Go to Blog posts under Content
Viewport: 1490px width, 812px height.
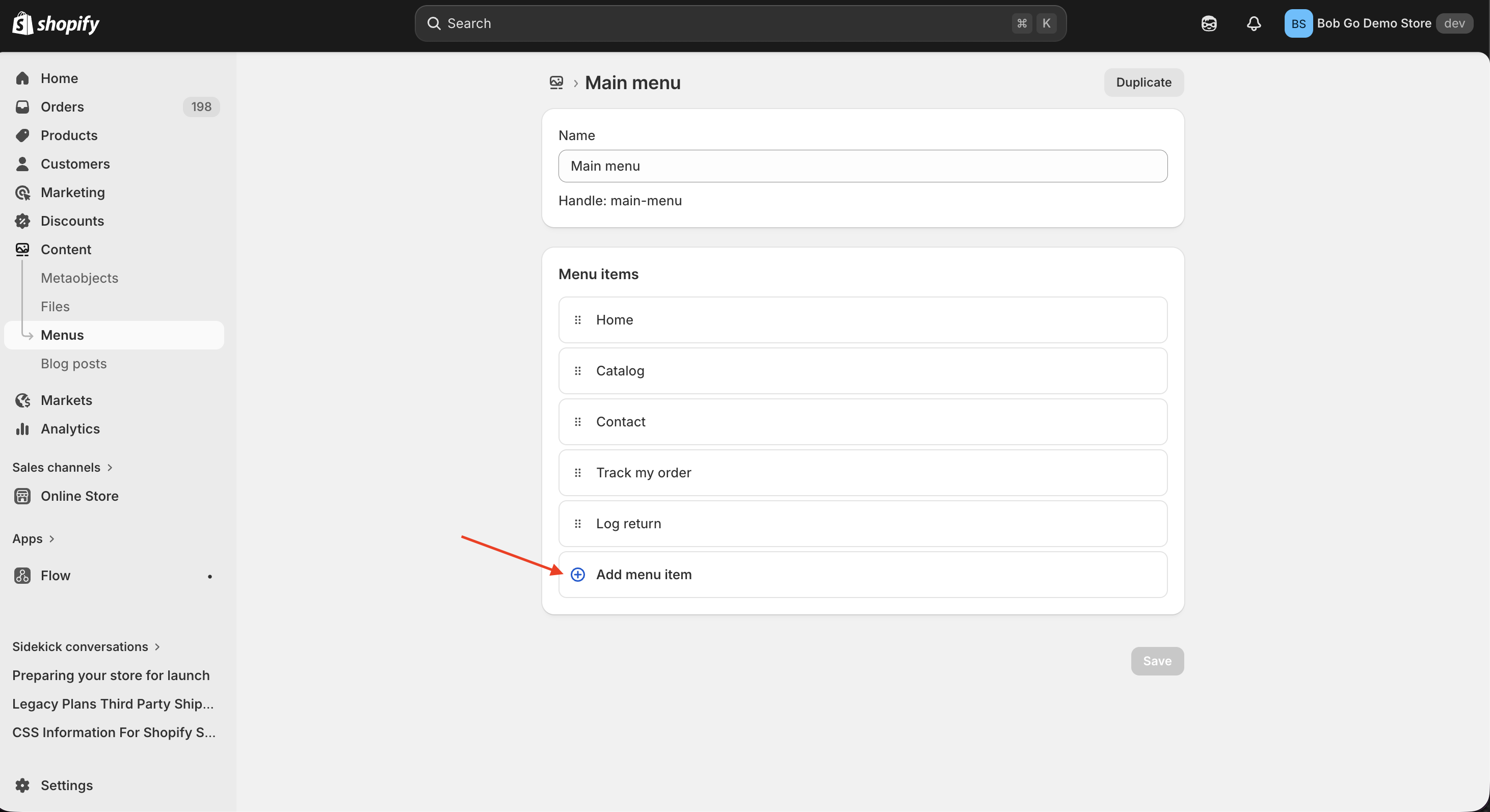73,364
